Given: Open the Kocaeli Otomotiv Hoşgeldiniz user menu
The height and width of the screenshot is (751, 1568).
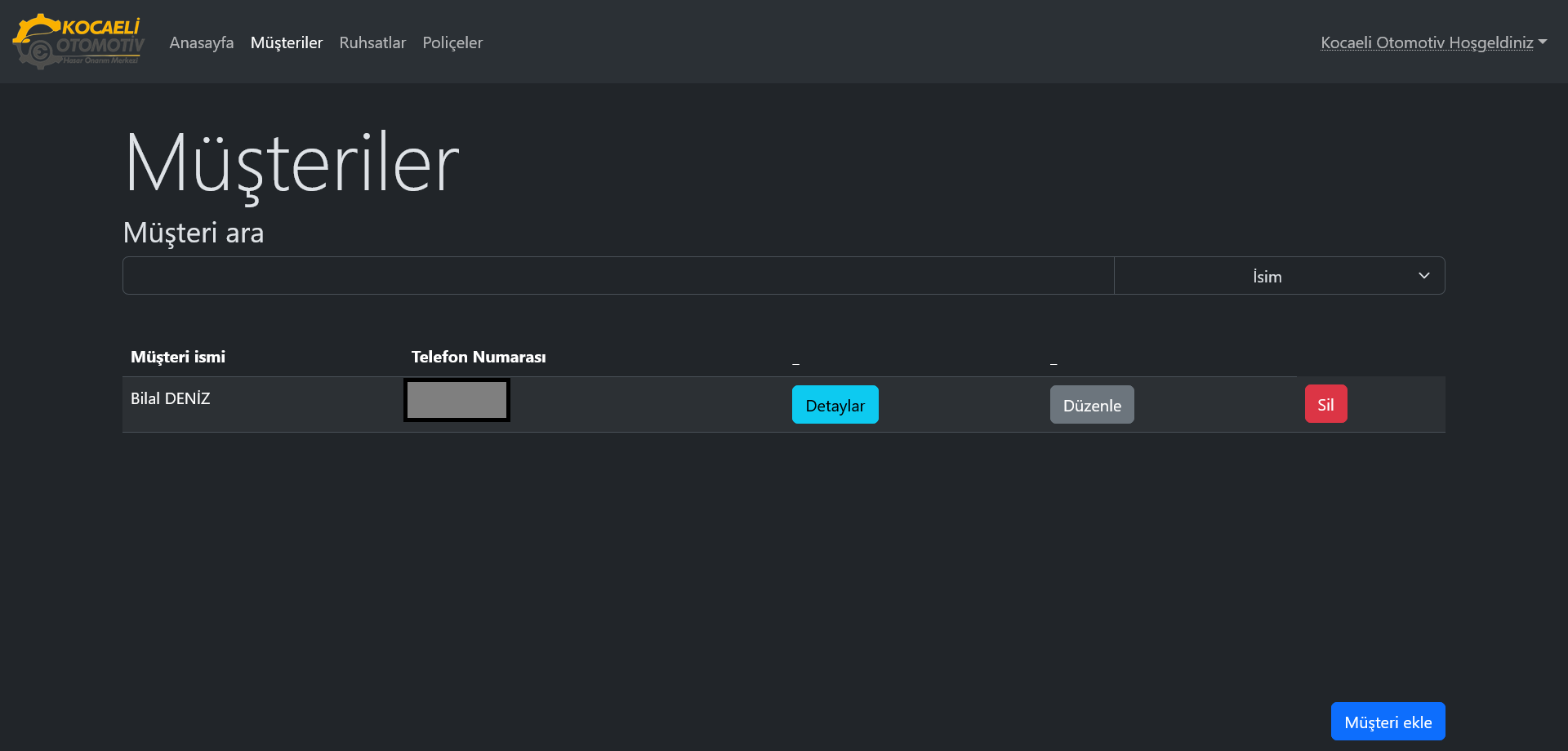Looking at the screenshot, I should click(1426, 42).
